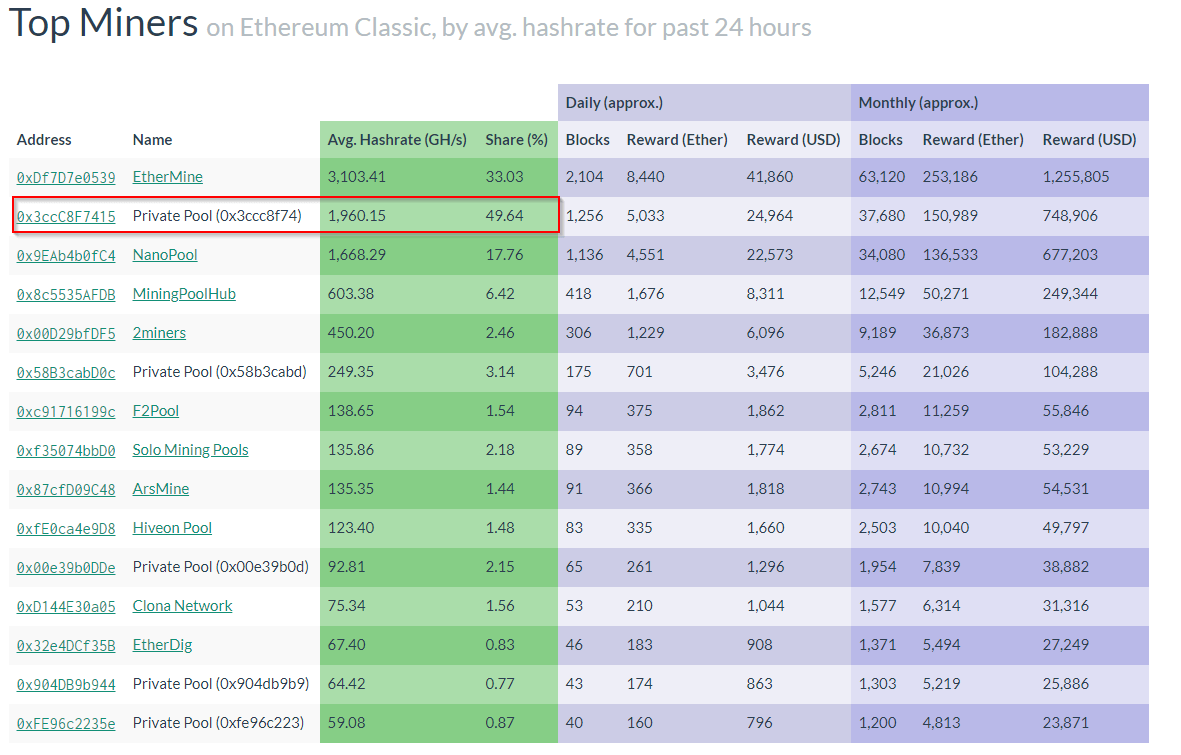
Task: Click the Address column header
Action: pos(44,140)
